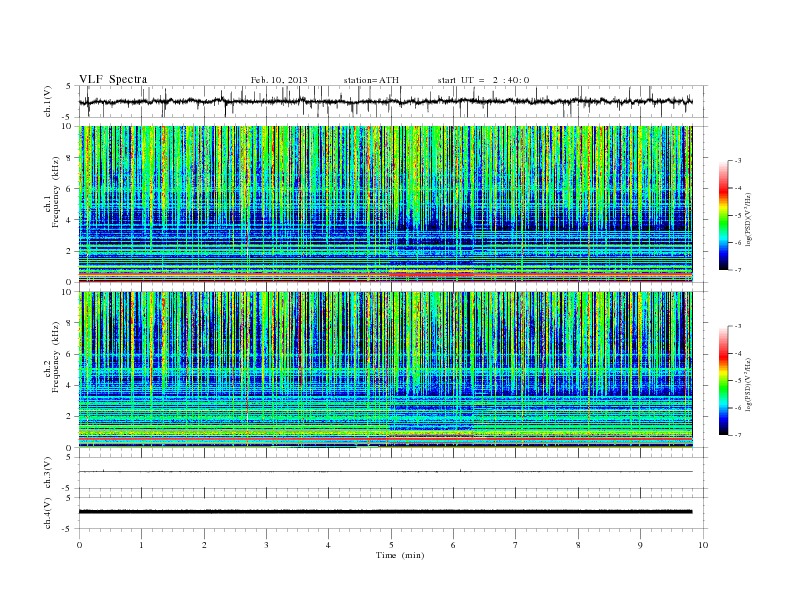Click the time axis tick label "2"
The height and width of the screenshot is (612, 792).
click(x=204, y=545)
